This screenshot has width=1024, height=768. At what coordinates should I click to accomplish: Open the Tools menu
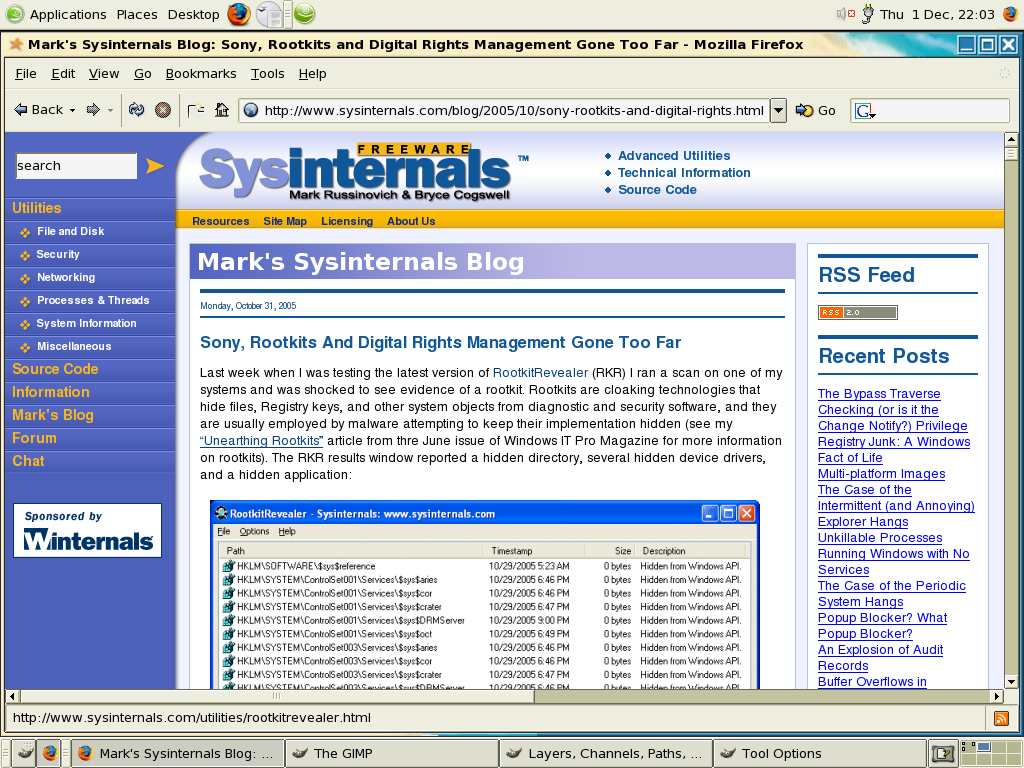[267, 74]
